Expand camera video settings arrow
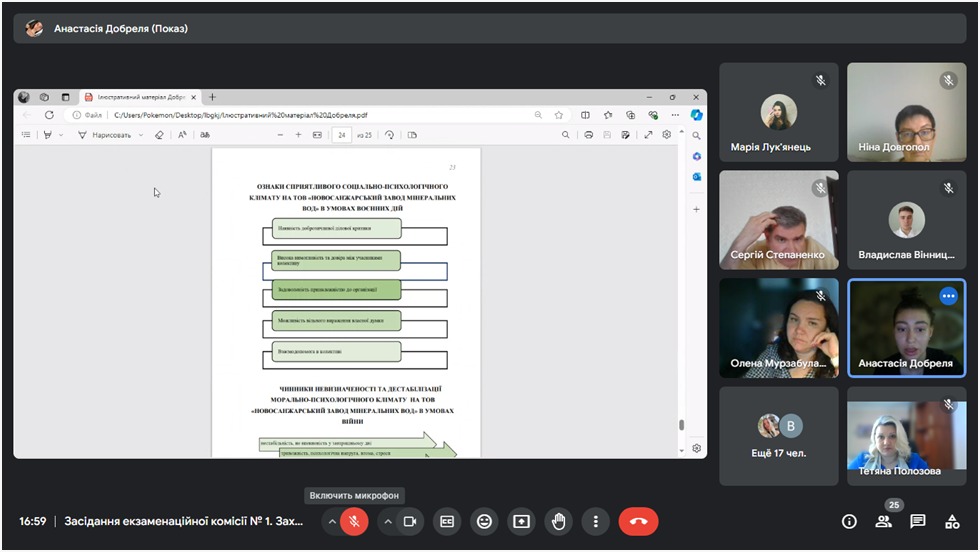Image resolution: width=980 pixels, height=552 pixels. (386, 521)
